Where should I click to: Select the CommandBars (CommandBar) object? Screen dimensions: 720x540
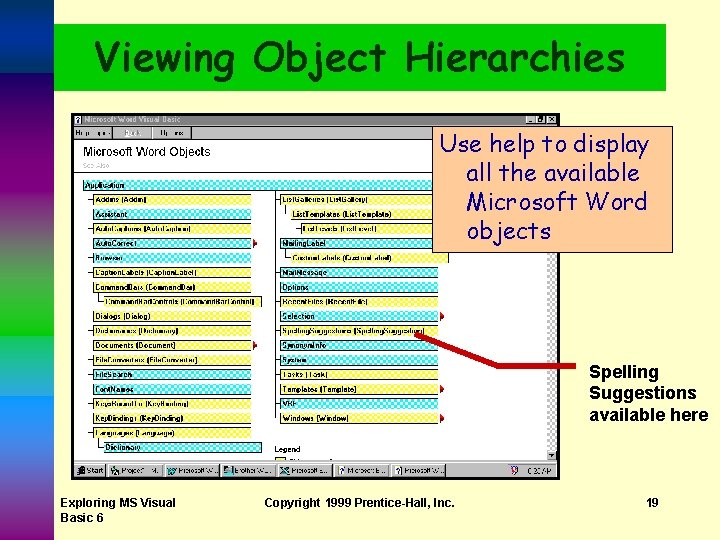pyautogui.click(x=172, y=287)
